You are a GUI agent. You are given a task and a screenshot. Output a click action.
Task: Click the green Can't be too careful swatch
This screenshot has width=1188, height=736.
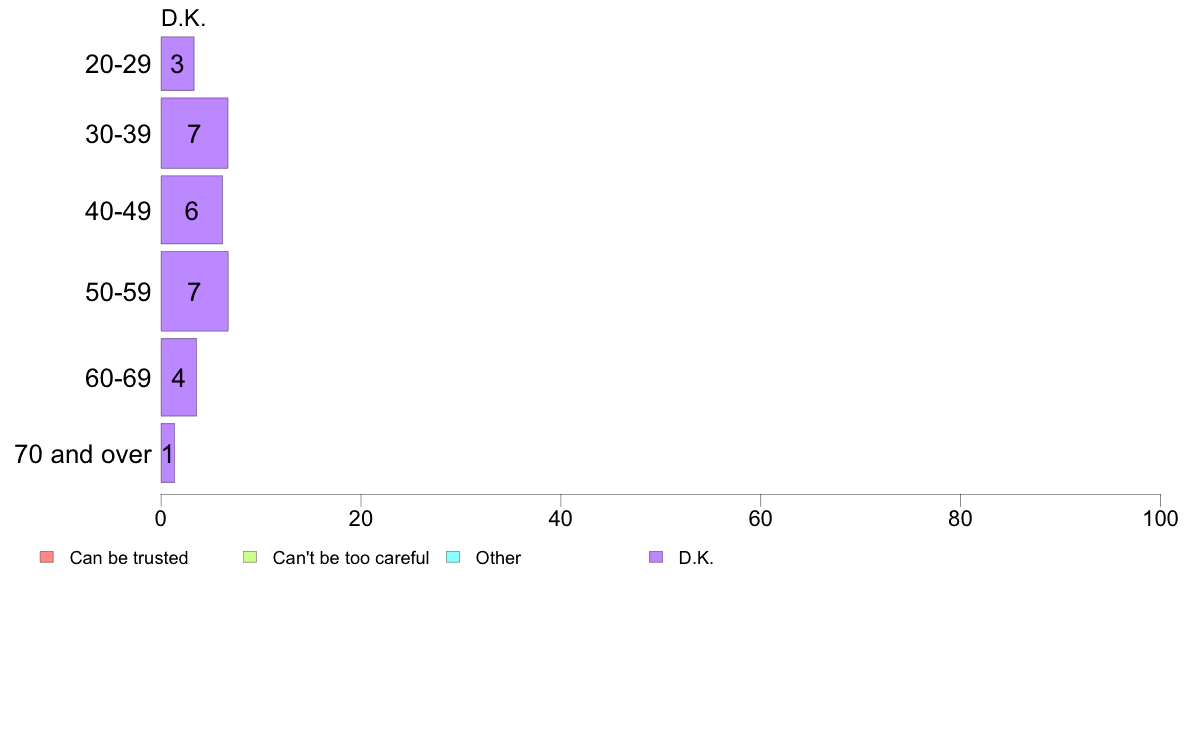pos(250,557)
